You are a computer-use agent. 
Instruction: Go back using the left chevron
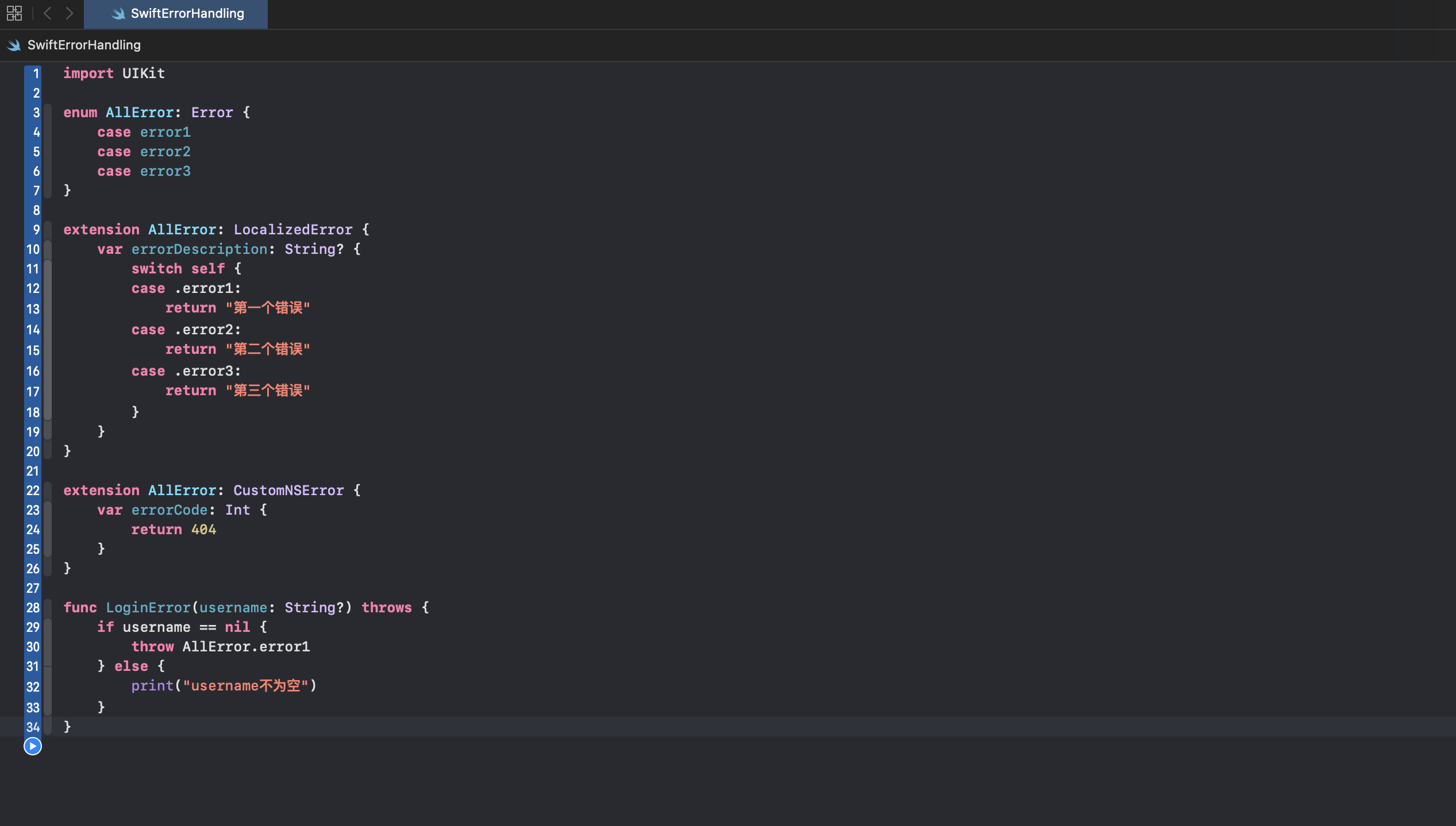click(48, 13)
